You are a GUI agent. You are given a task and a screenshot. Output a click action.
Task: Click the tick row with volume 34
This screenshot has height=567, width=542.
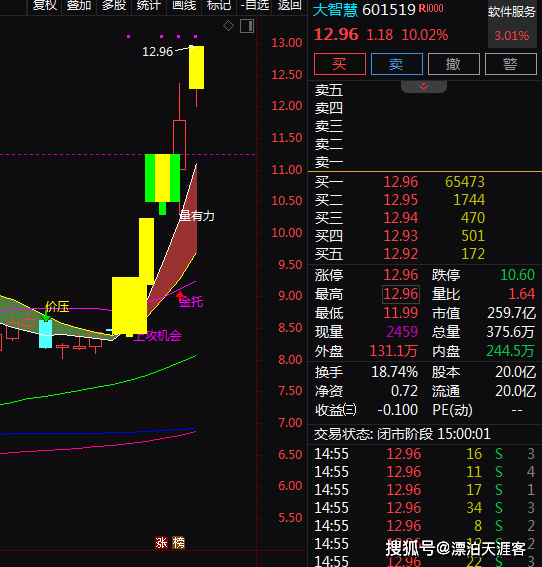coord(424,508)
